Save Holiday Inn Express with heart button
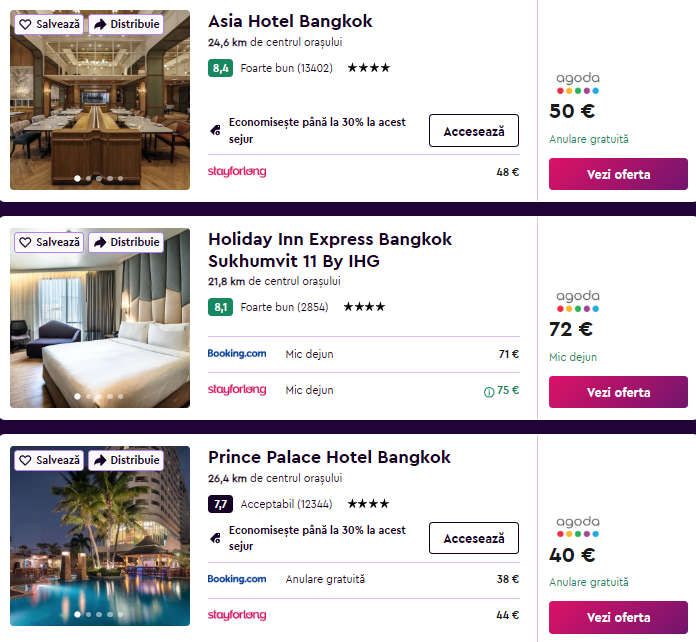This screenshot has width=696, height=642. click(x=49, y=242)
